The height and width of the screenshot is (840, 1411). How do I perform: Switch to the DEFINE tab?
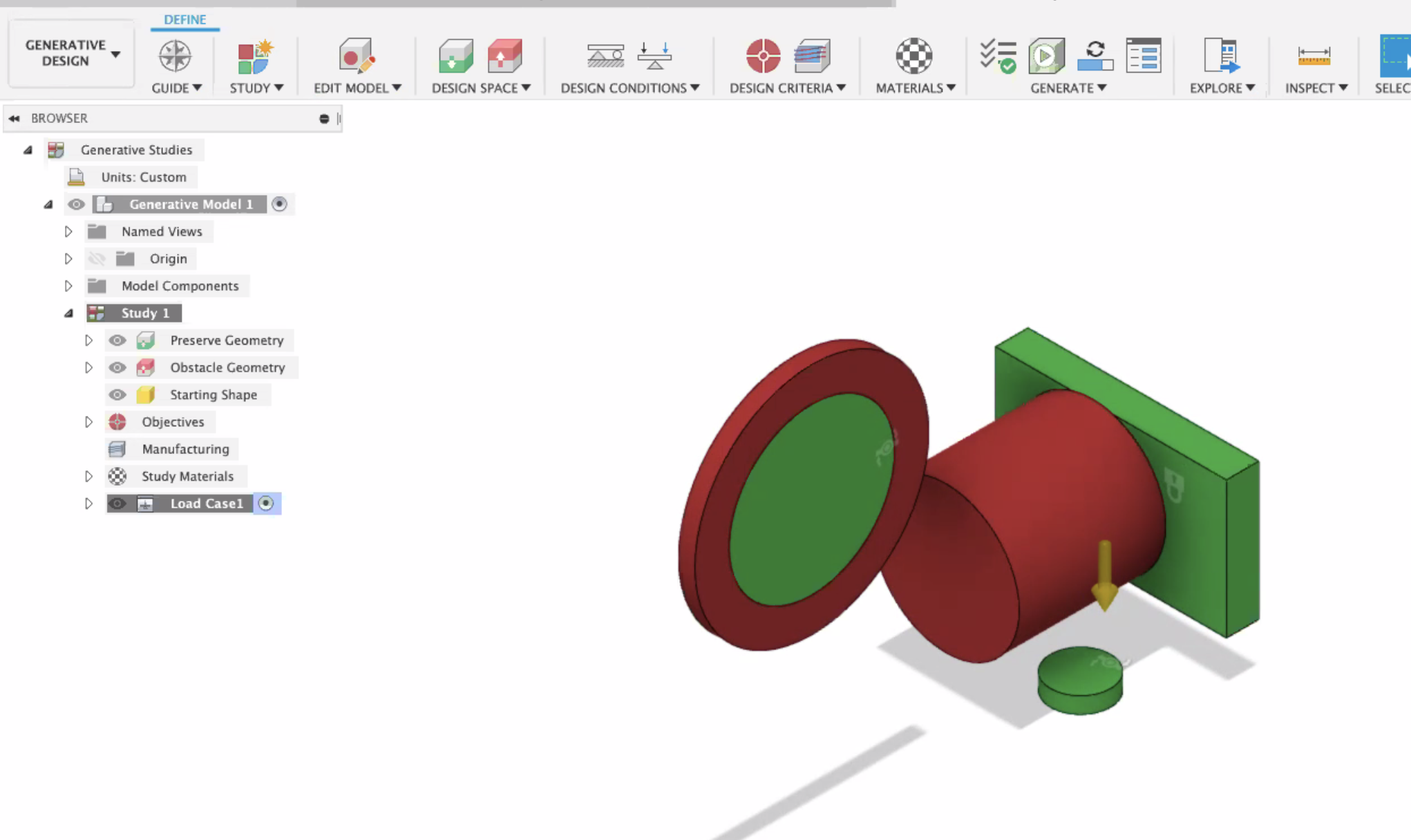[184, 19]
